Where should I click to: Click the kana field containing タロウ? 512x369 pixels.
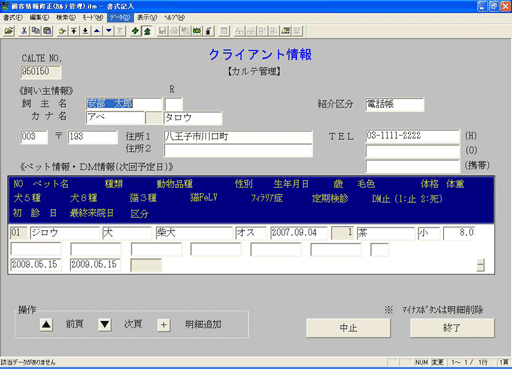(x=193, y=118)
